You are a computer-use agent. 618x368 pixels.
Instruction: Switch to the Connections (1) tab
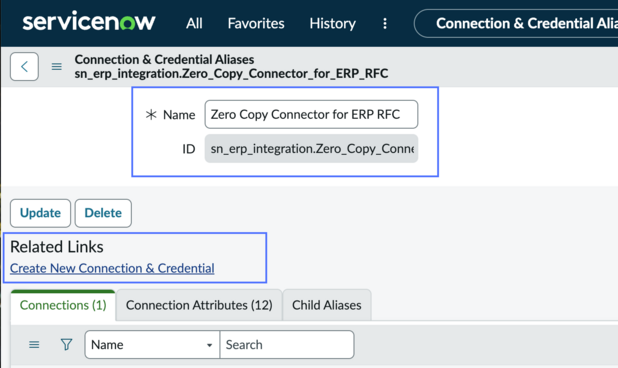(x=63, y=305)
